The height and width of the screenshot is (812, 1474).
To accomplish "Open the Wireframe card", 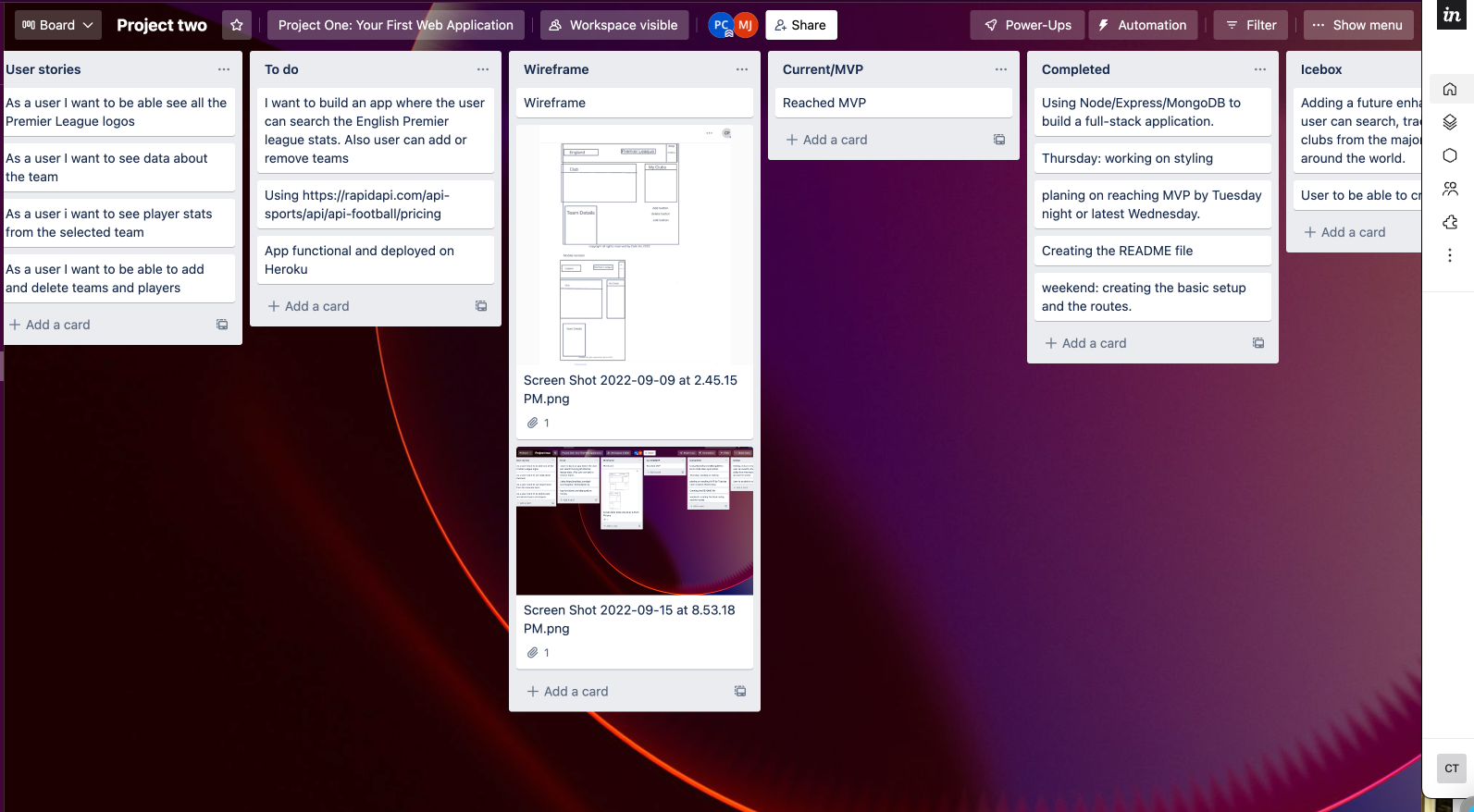I will pyautogui.click(x=635, y=103).
